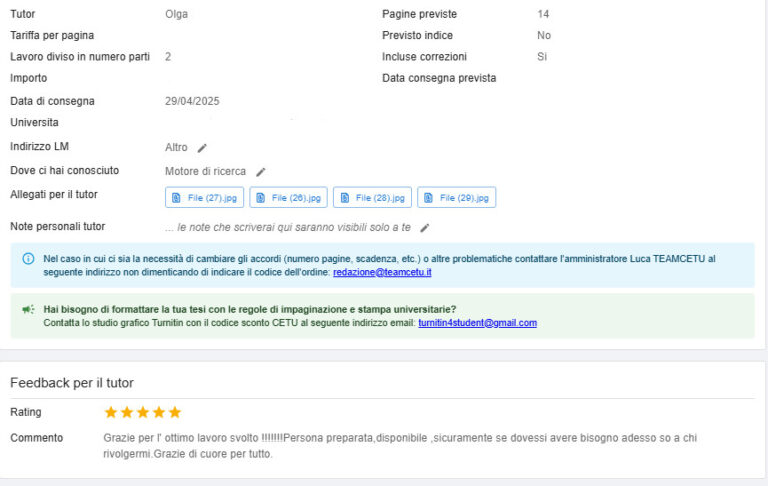Open attachment File (26).jpg
This screenshot has height=486, width=768.
point(288,198)
